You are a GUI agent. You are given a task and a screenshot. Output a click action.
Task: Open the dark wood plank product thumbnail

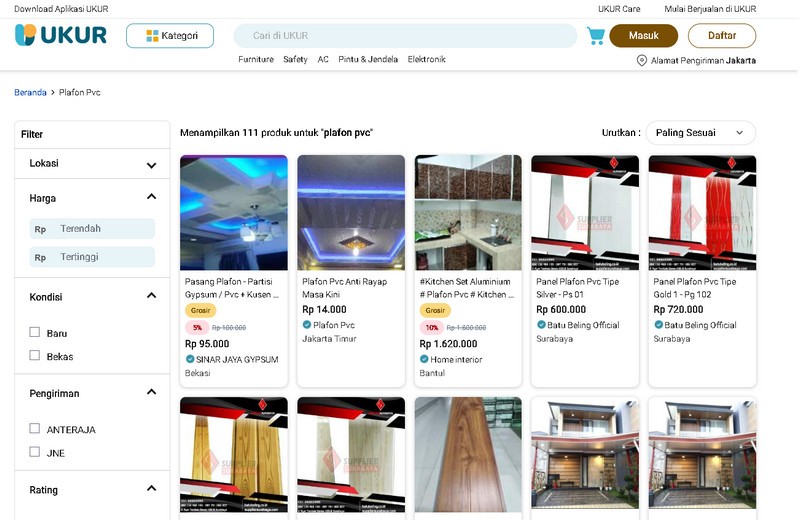[468, 455]
